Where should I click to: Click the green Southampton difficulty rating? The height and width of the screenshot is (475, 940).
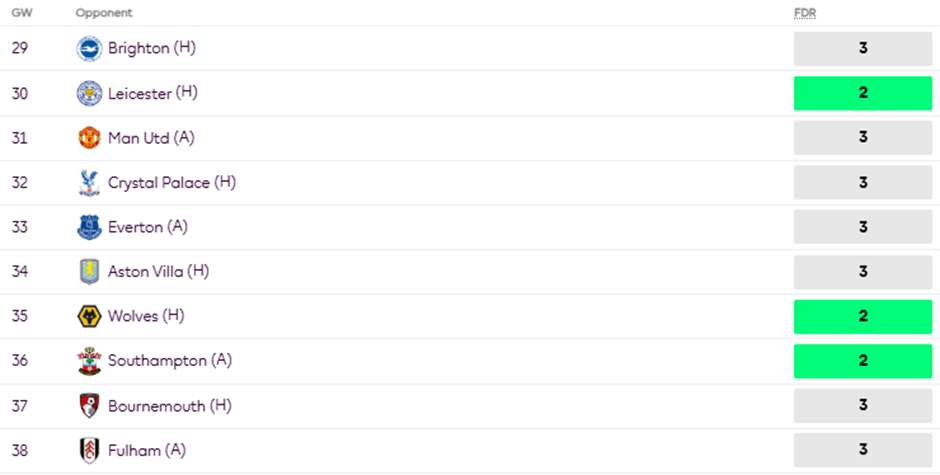pos(862,361)
